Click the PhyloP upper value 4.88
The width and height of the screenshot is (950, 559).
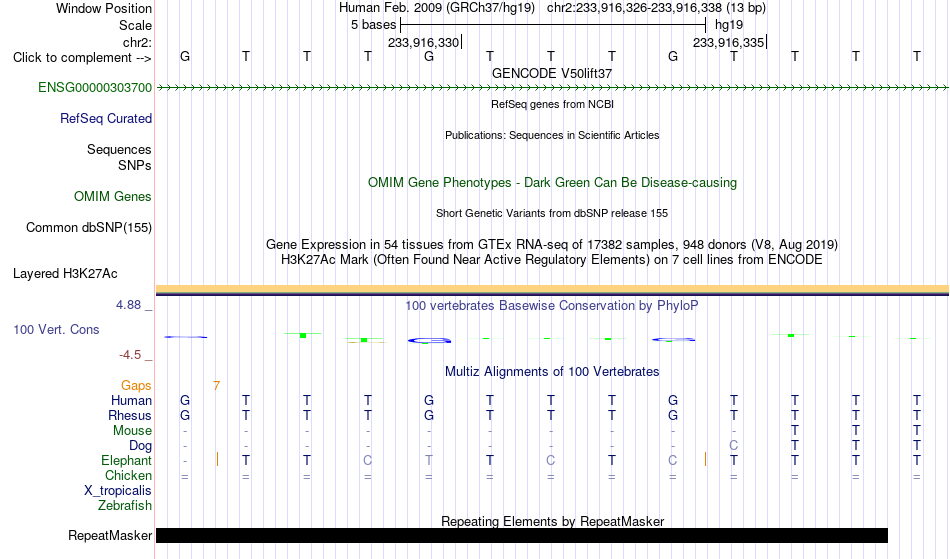(x=128, y=305)
